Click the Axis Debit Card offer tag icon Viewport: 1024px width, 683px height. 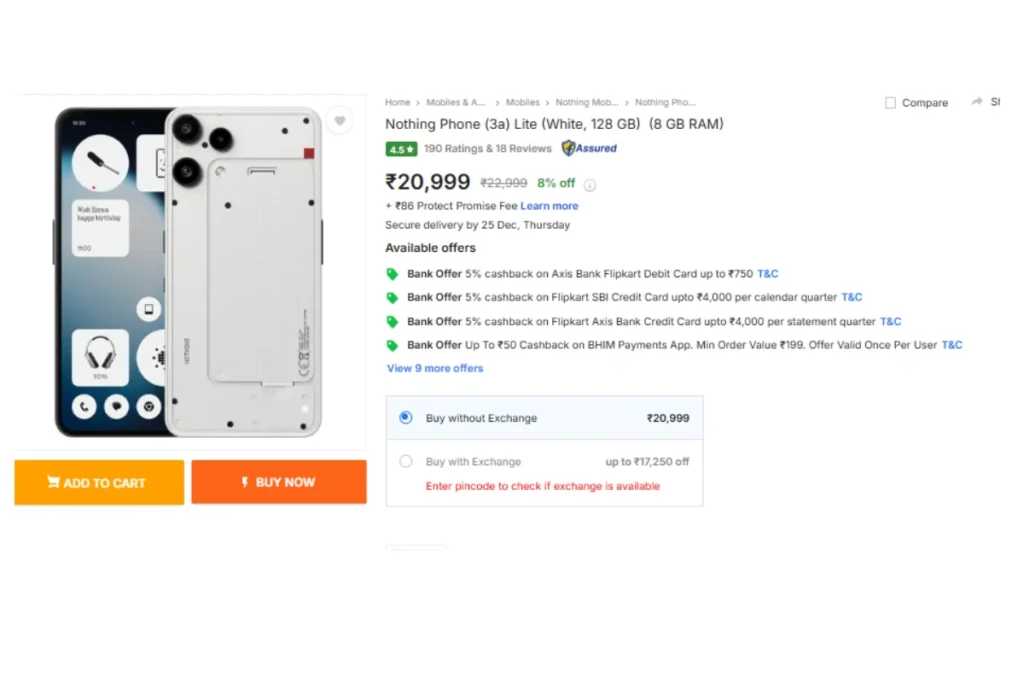[393, 274]
